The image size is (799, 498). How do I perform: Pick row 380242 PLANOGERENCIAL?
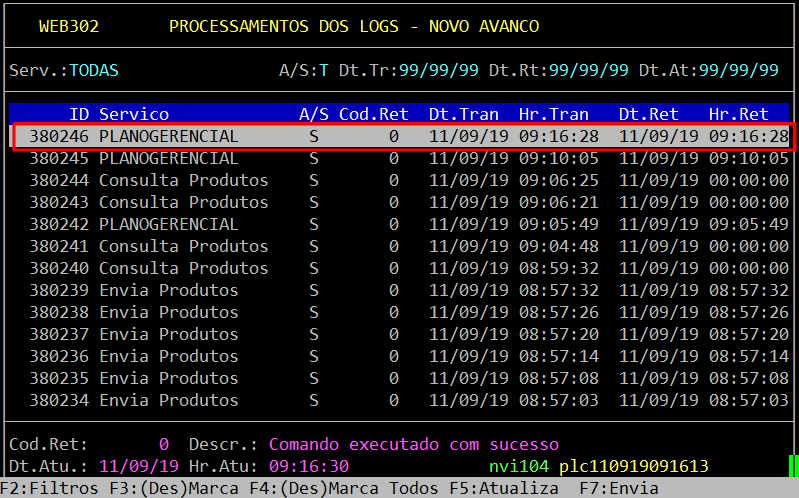[400, 224]
